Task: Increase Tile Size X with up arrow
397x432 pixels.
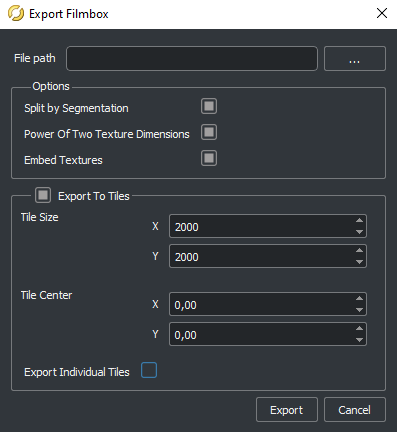Action: click(359, 220)
